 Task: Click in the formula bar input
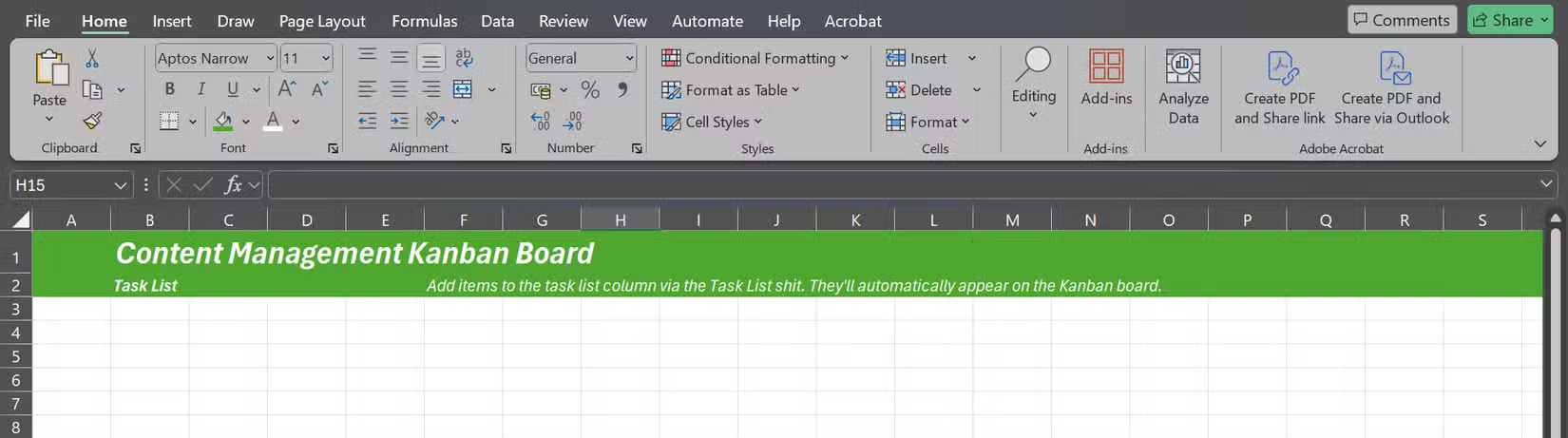coord(903,185)
